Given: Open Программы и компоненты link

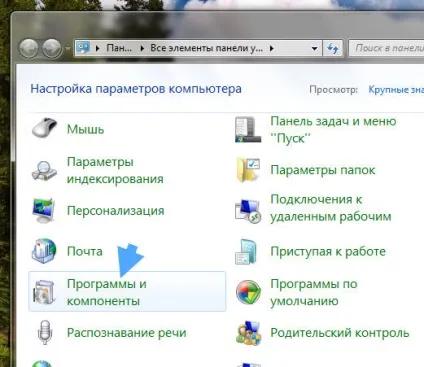Looking at the screenshot, I should [107, 292].
